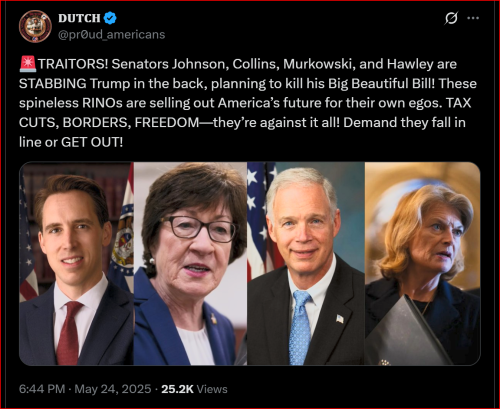This screenshot has height=409, width=500.
Task: Open photo of man wearing red tie
Action: click(76, 264)
